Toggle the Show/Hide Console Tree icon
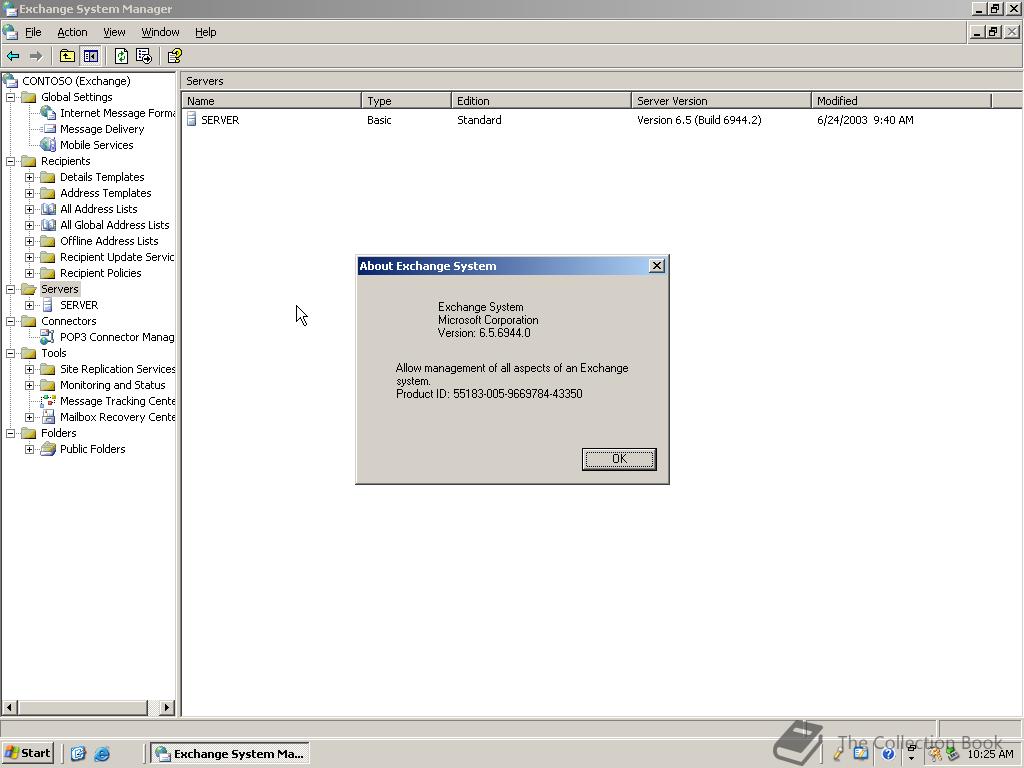 tap(90, 56)
